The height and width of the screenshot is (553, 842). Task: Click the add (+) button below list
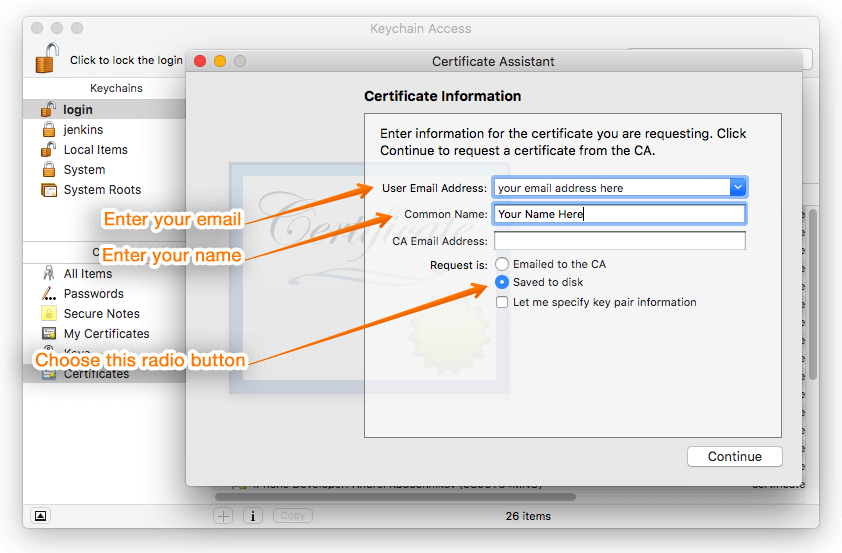click(224, 516)
